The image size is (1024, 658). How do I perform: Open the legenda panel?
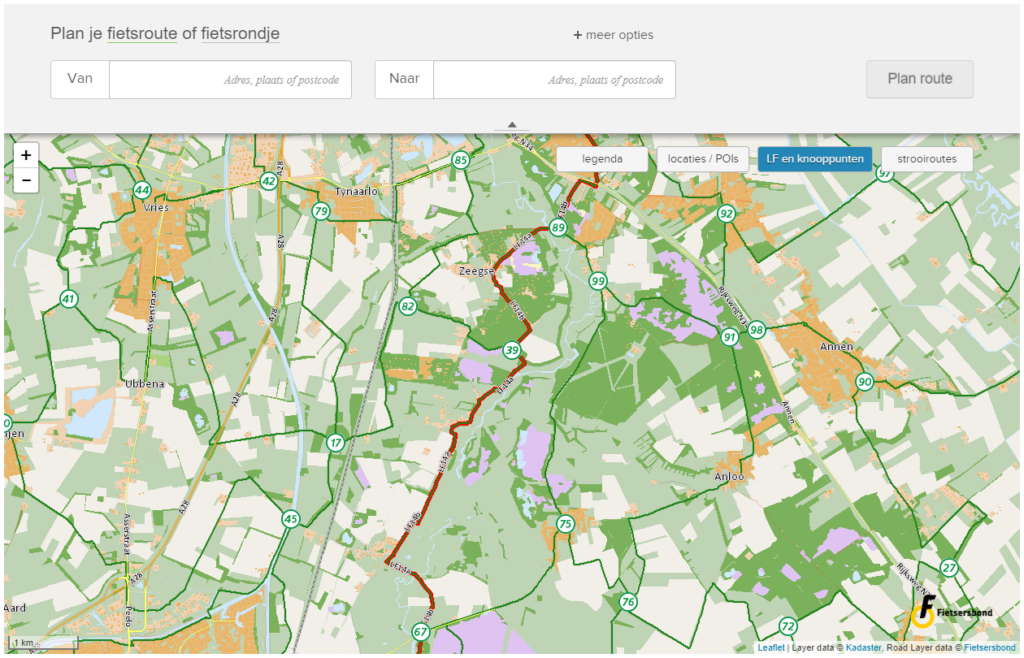pyautogui.click(x=602, y=159)
